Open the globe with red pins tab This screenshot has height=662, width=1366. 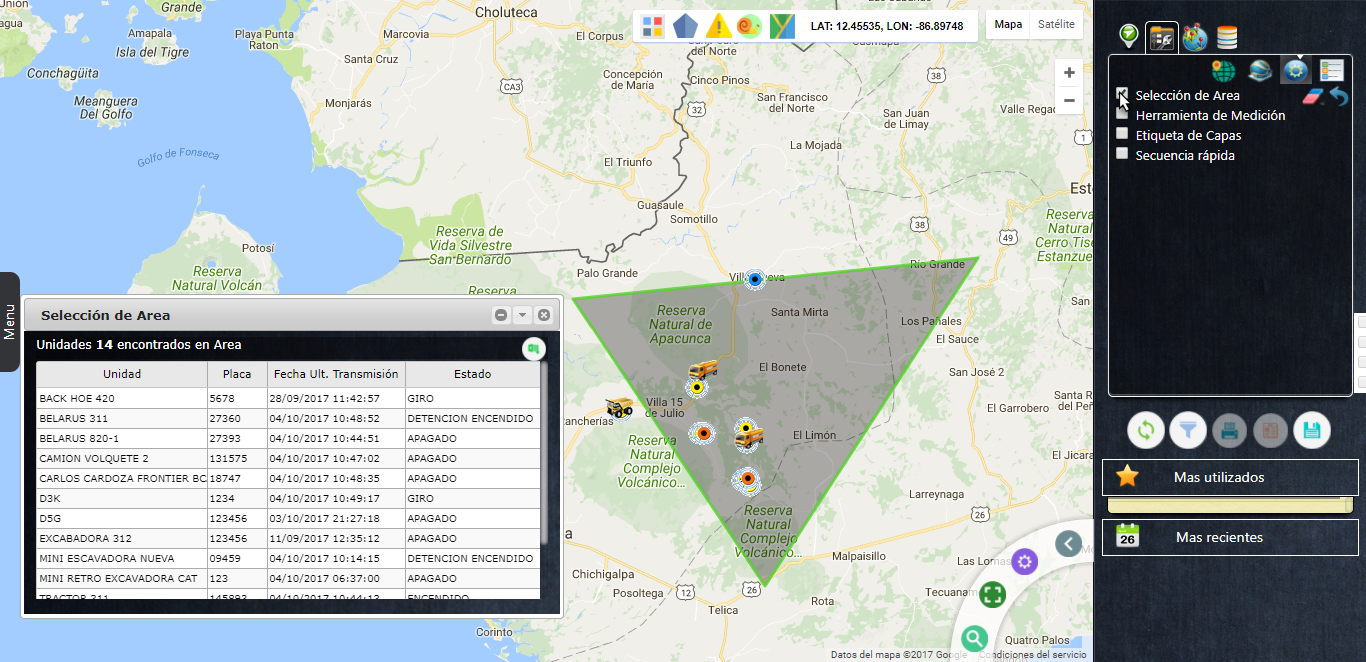(1194, 37)
